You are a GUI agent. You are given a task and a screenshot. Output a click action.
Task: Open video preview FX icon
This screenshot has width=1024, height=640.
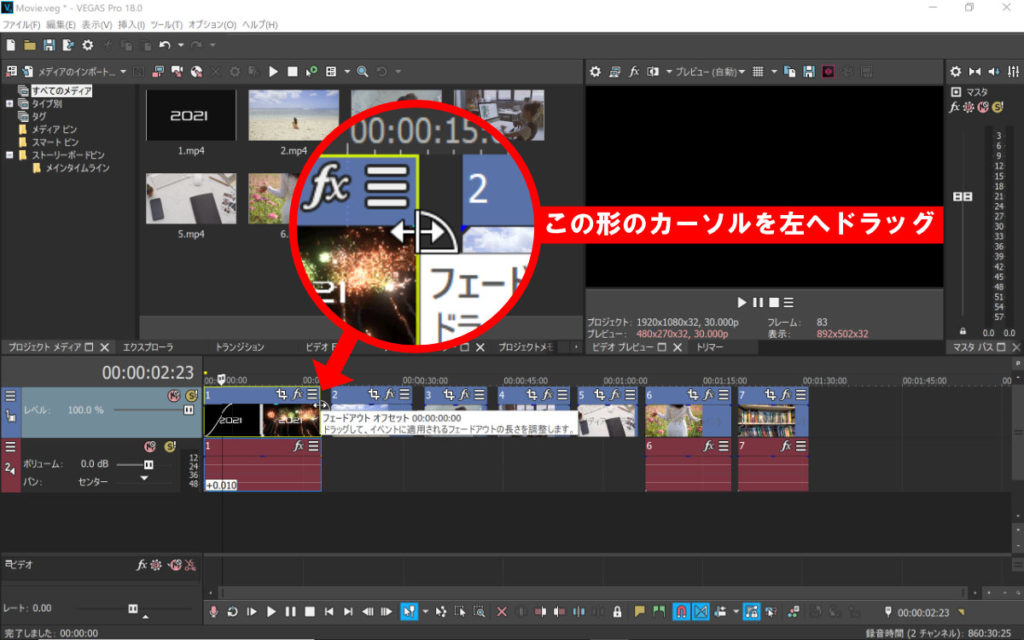634,72
